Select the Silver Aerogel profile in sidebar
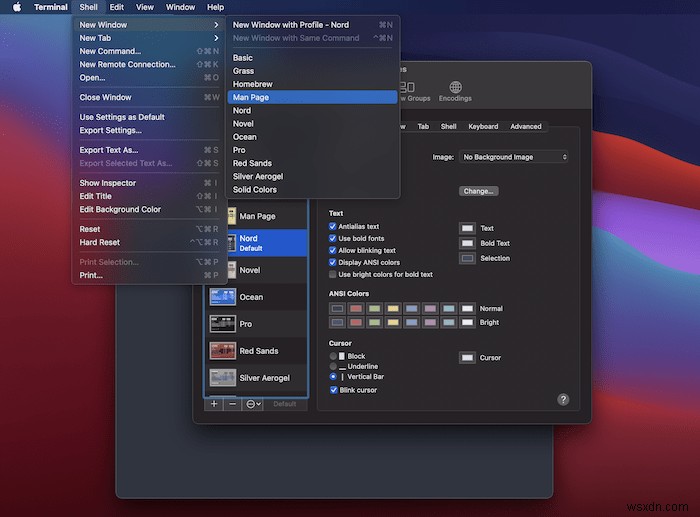This screenshot has width=700, height=517. [264, 378]
